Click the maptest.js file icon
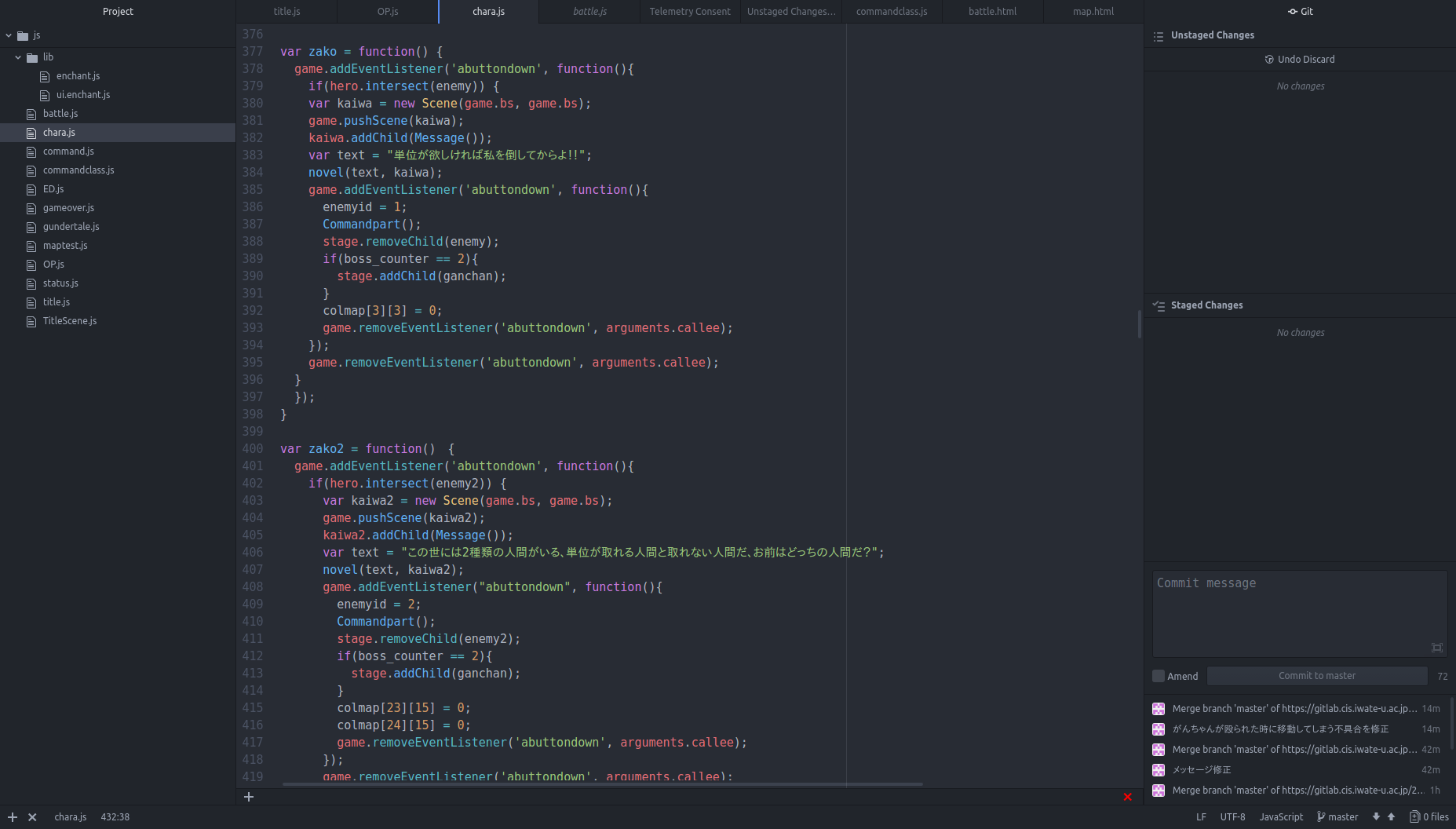1456x829 pixels. (x=31, y=246)
